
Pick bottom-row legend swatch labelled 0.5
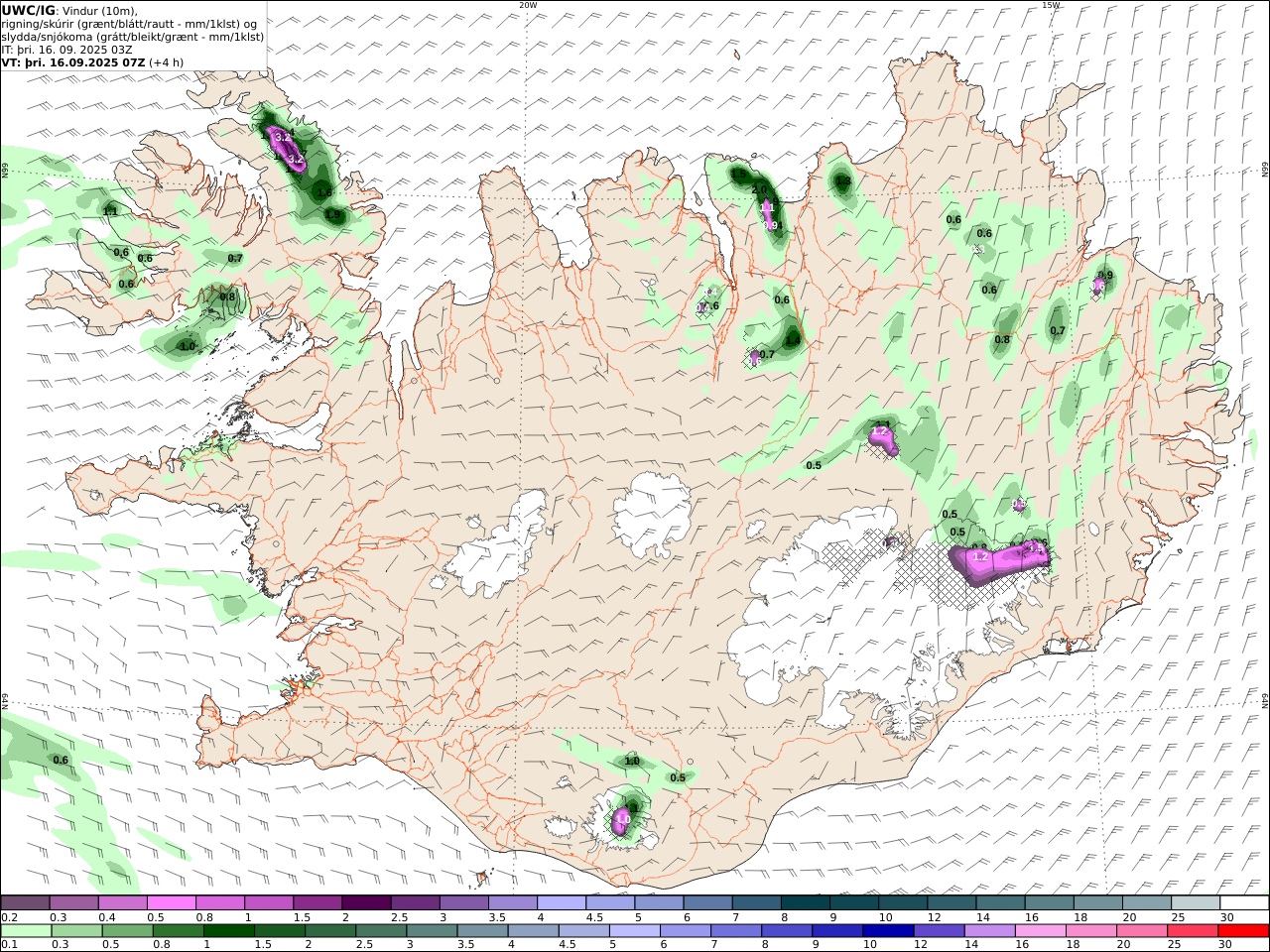127,930
